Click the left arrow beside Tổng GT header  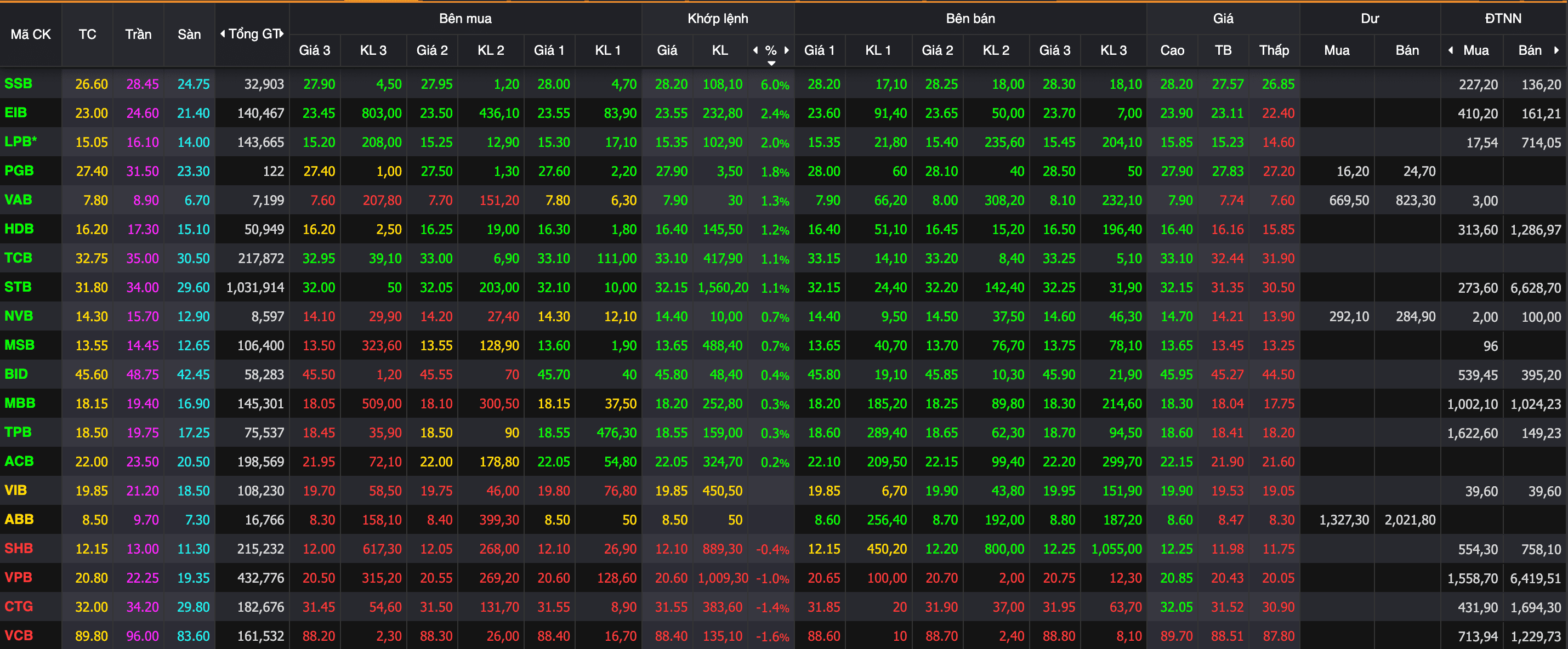point(222,34)
